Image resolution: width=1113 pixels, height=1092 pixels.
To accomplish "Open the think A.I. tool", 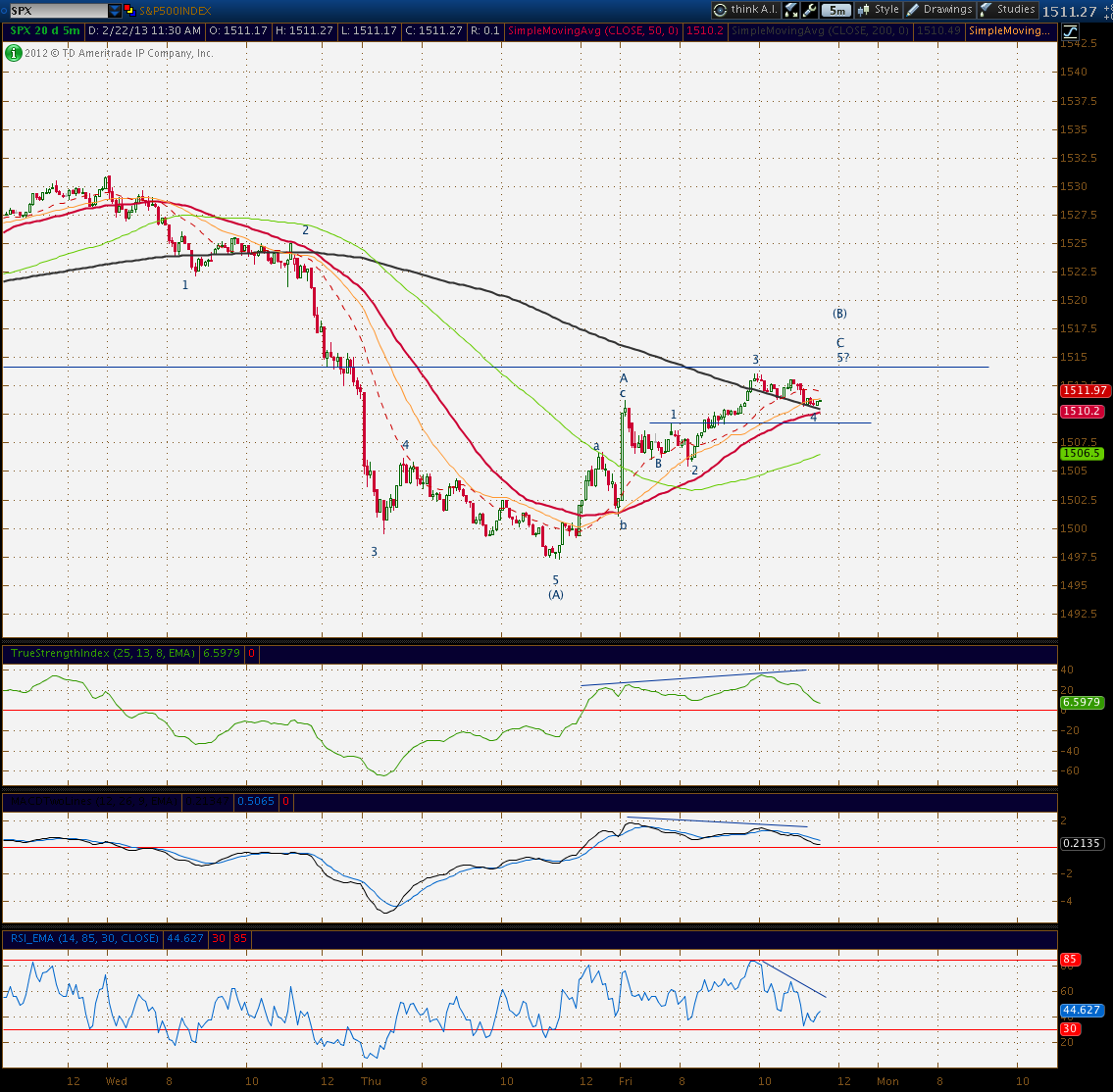I will coord(745,10).
